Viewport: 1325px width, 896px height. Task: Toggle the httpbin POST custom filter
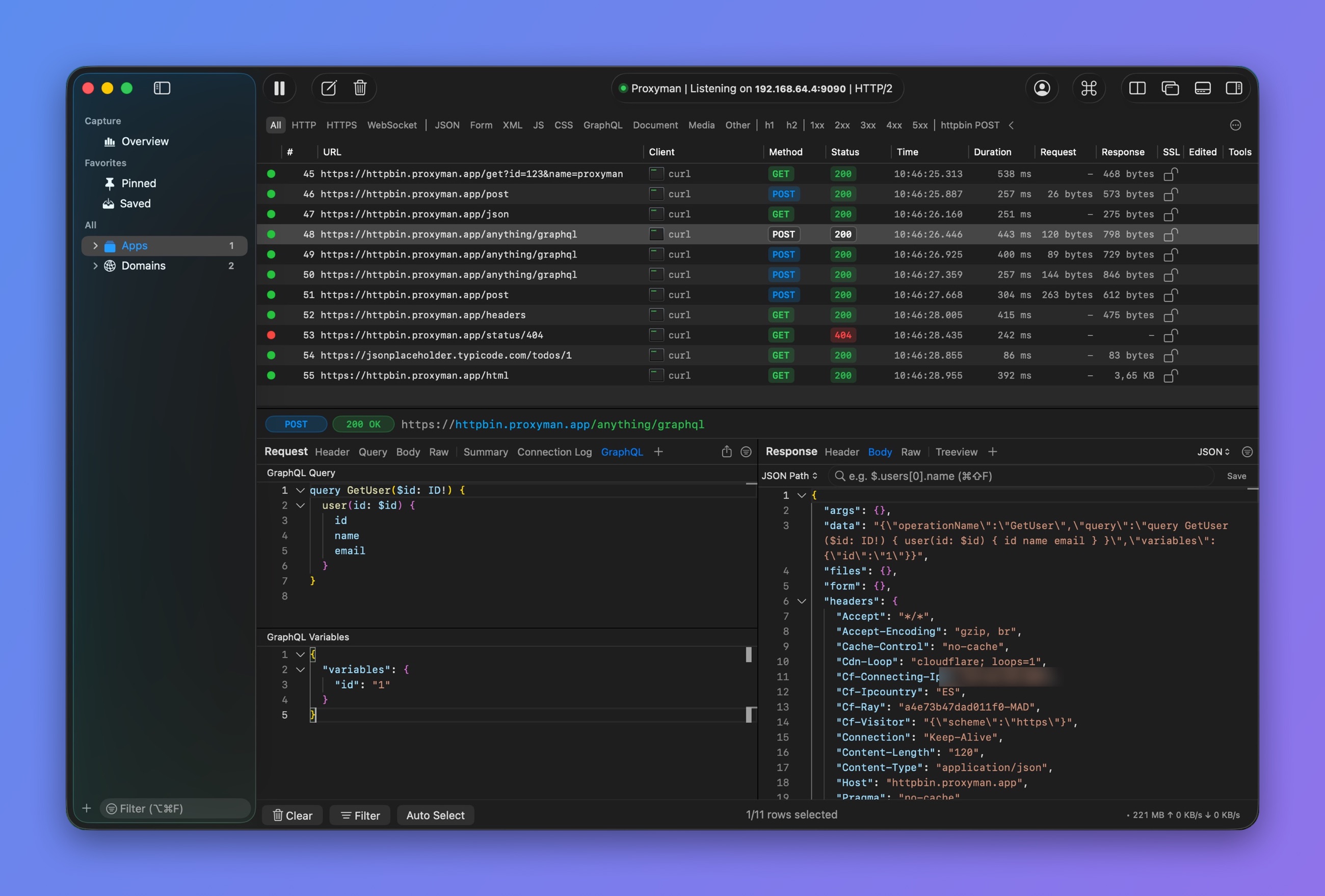click(x=969, y=125)
